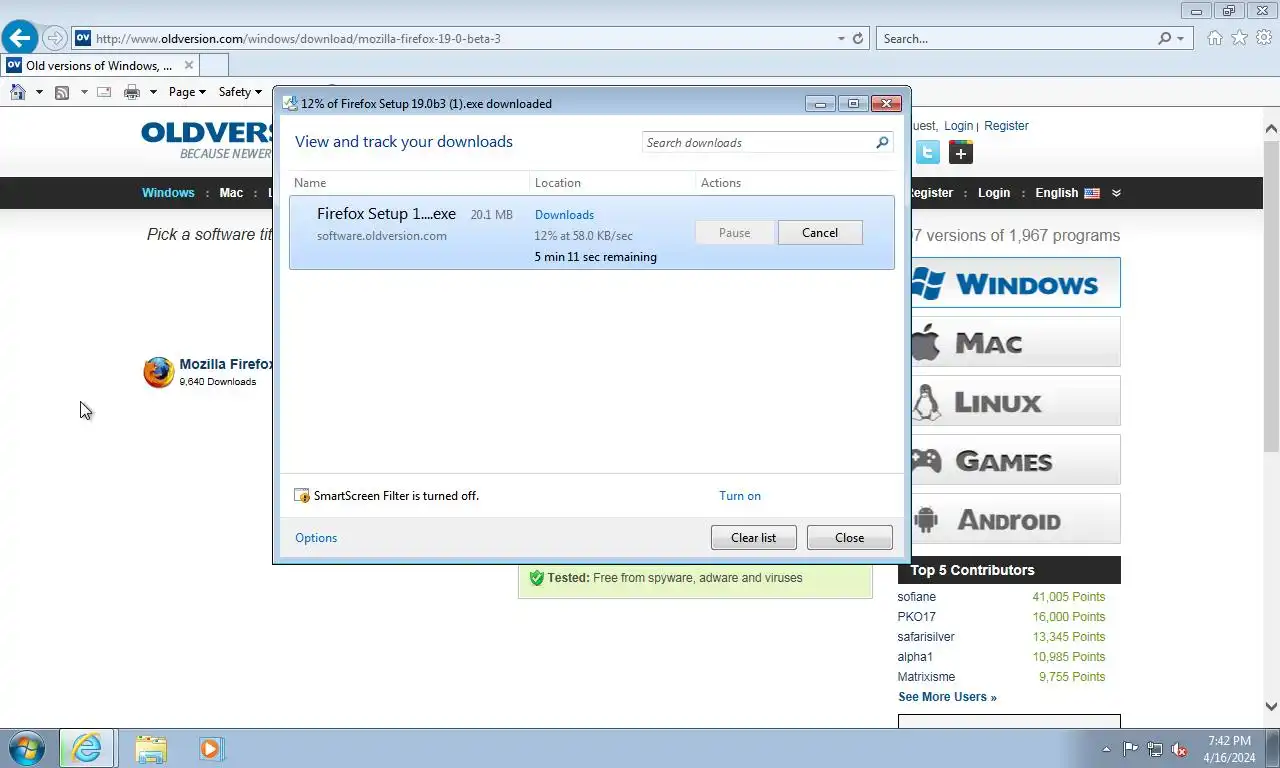Open IE Home page via house icon

1214,38
